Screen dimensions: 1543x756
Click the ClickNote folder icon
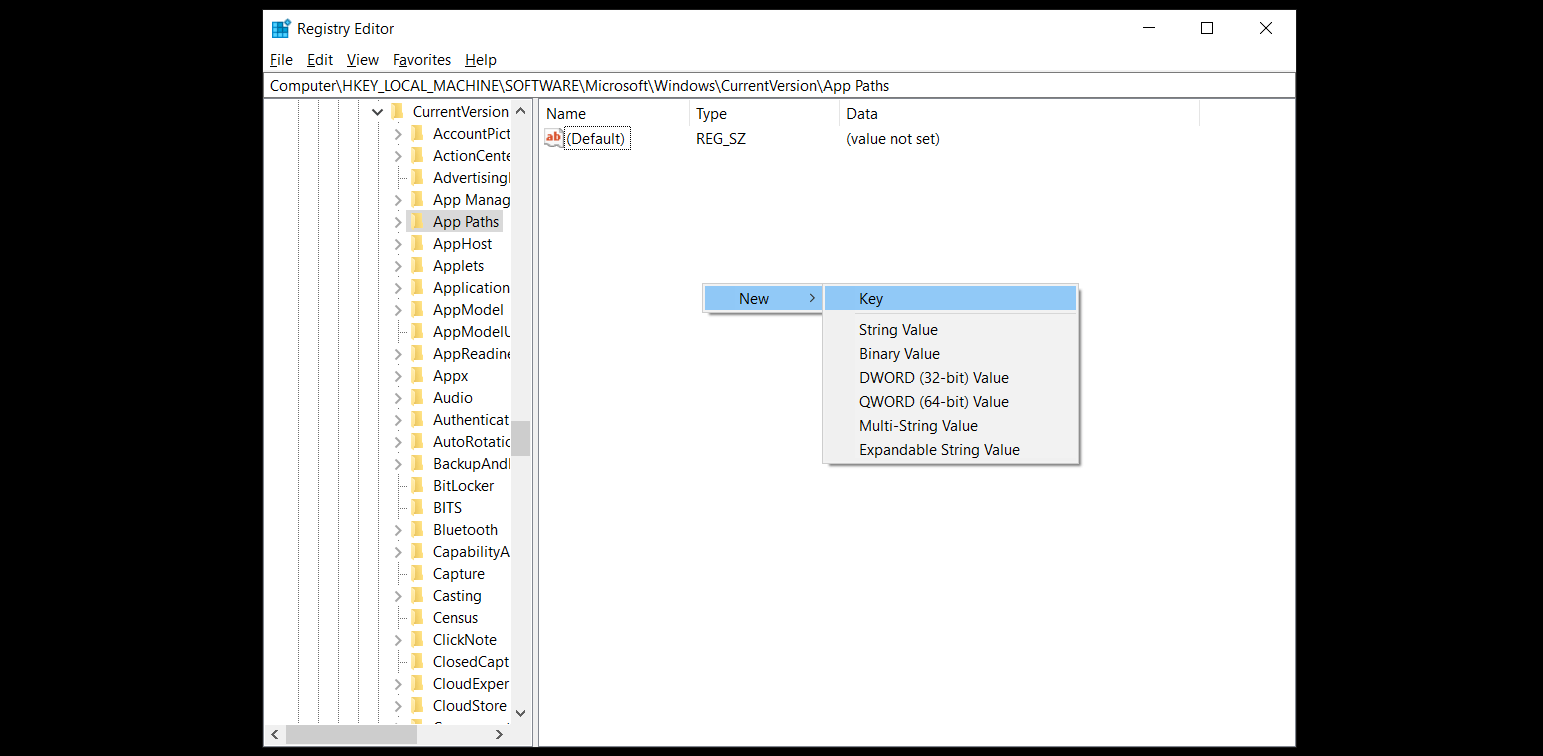(417, 640)
